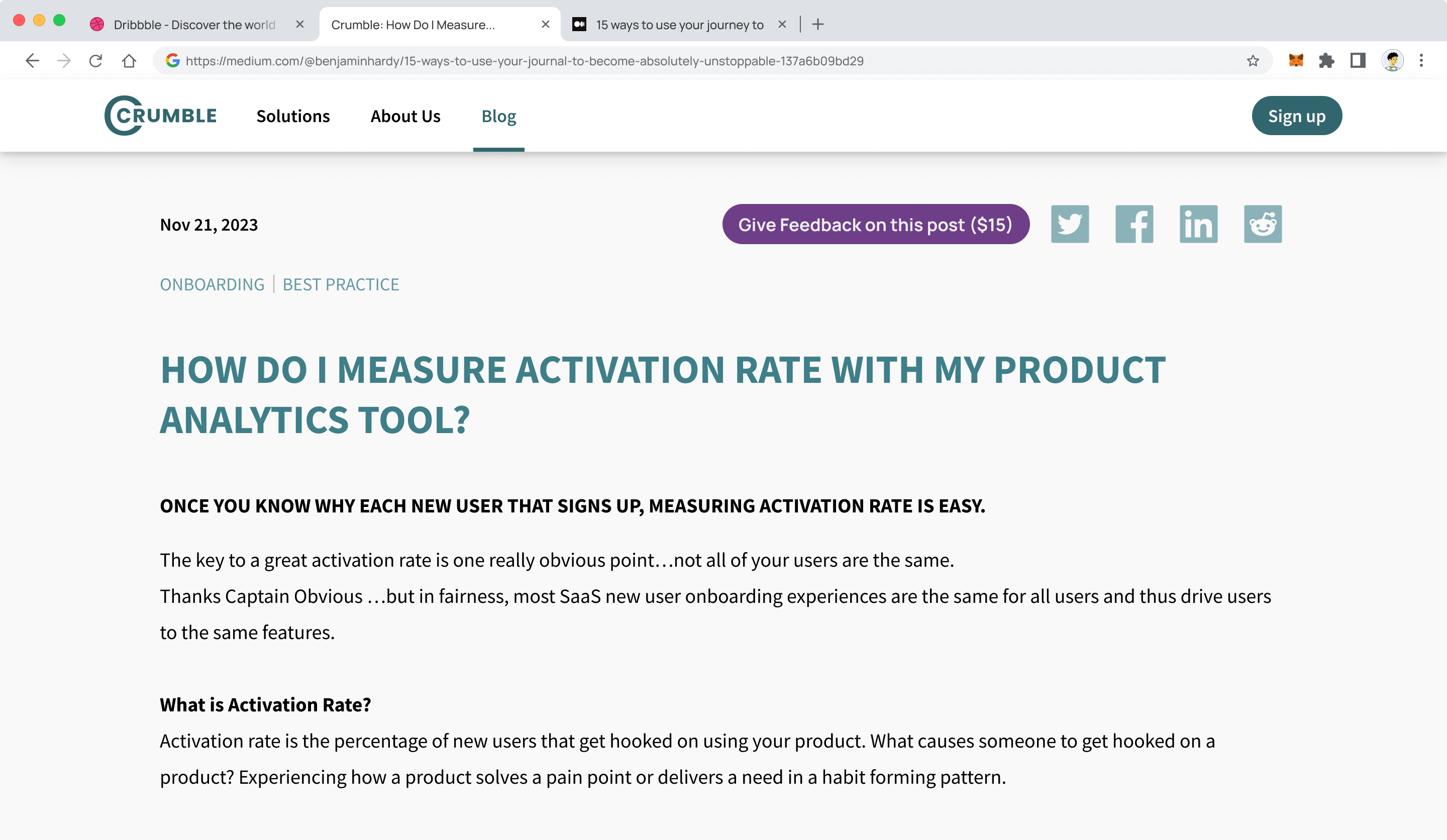Image resolution: width=1447 pixels, height=840 pixels.
Task: Open the extensions puzzle icon
Action: click(1326, 61)
